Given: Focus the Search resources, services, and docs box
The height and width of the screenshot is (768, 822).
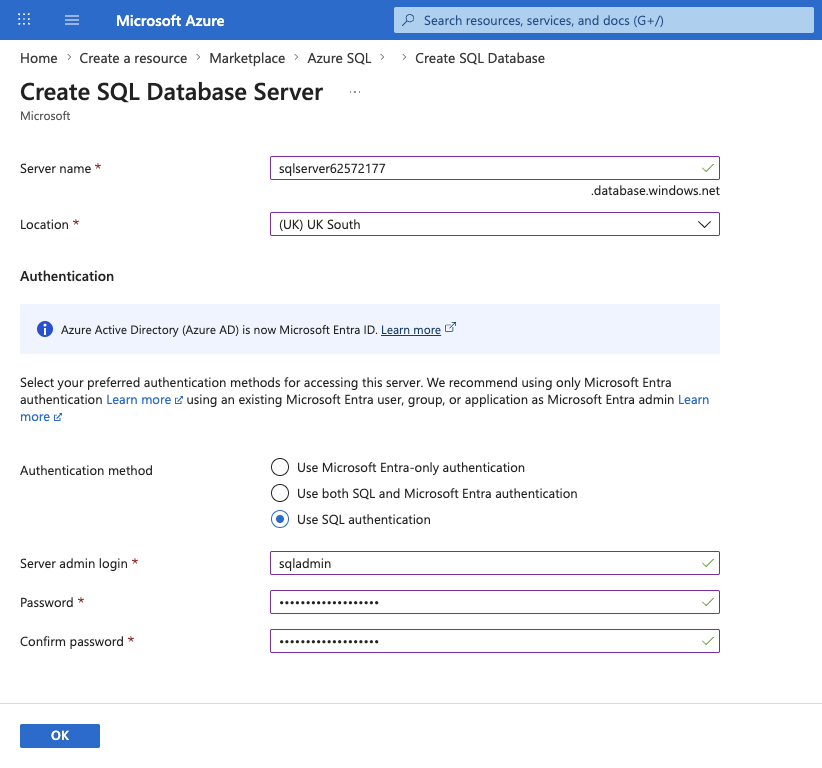Looking at the screenshot, I should pyautogui.click(x=604, y=20).
